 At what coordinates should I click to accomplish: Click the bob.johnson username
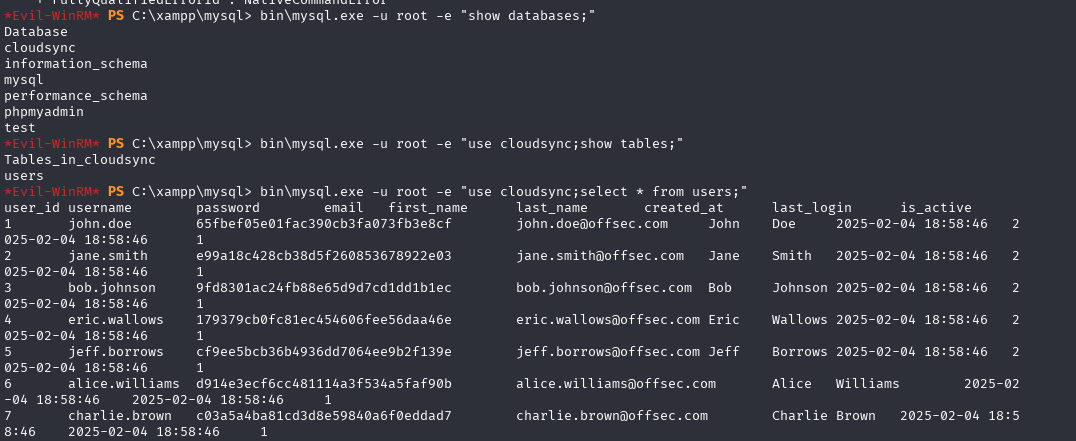coord(112,287)
